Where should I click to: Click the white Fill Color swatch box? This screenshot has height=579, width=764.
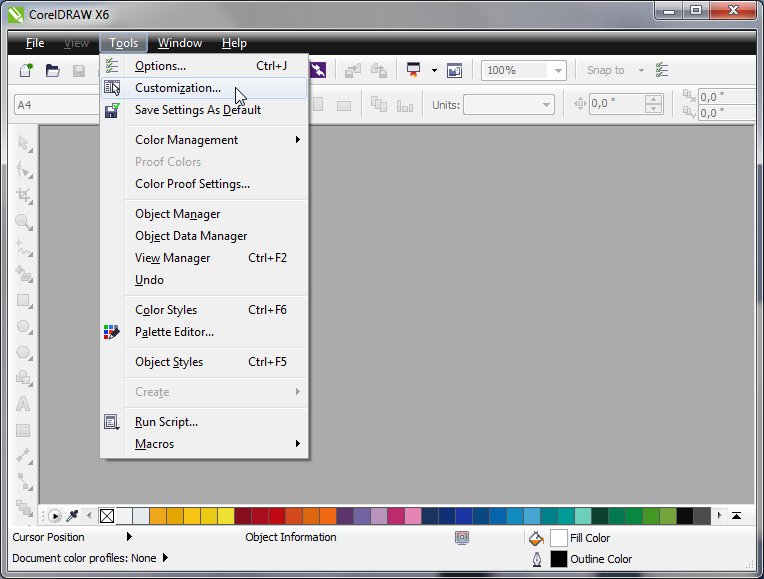pos(558,538)
